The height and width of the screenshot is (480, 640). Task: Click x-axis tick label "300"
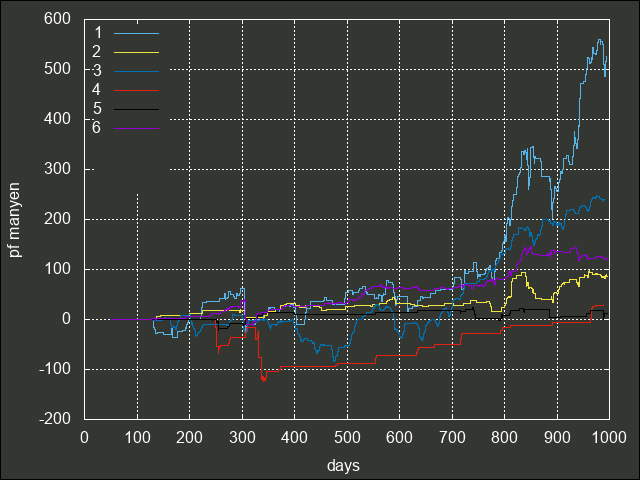[242, 438]
